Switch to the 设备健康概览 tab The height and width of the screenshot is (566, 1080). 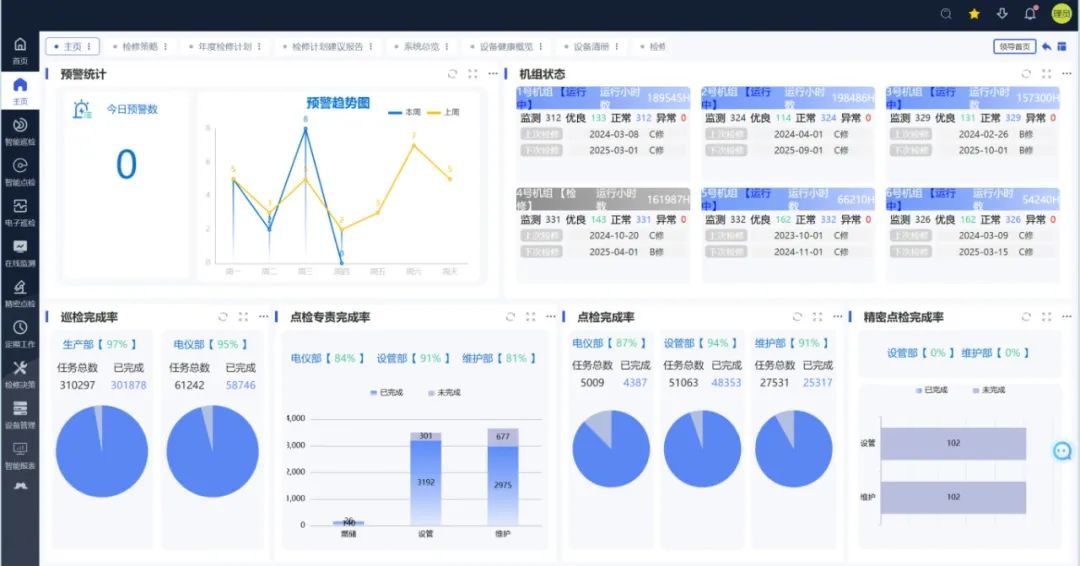(506, 47)
